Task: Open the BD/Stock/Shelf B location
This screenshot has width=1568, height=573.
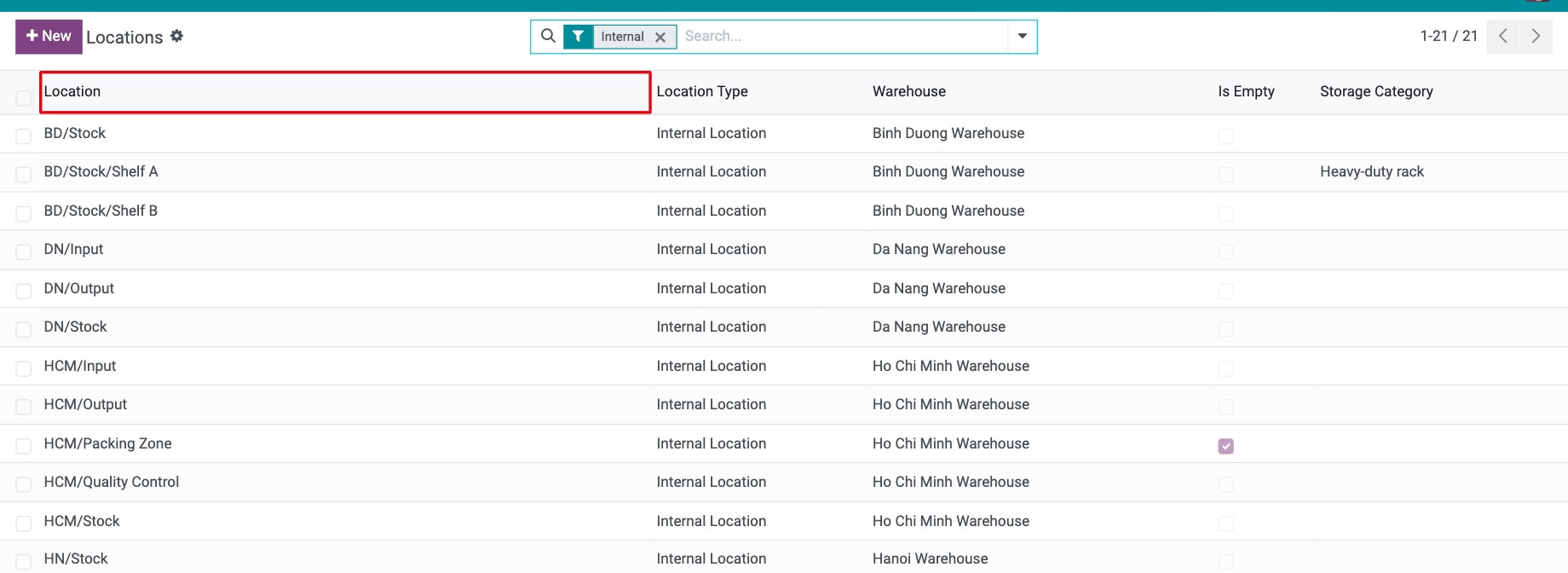Action: click(101, 211)
